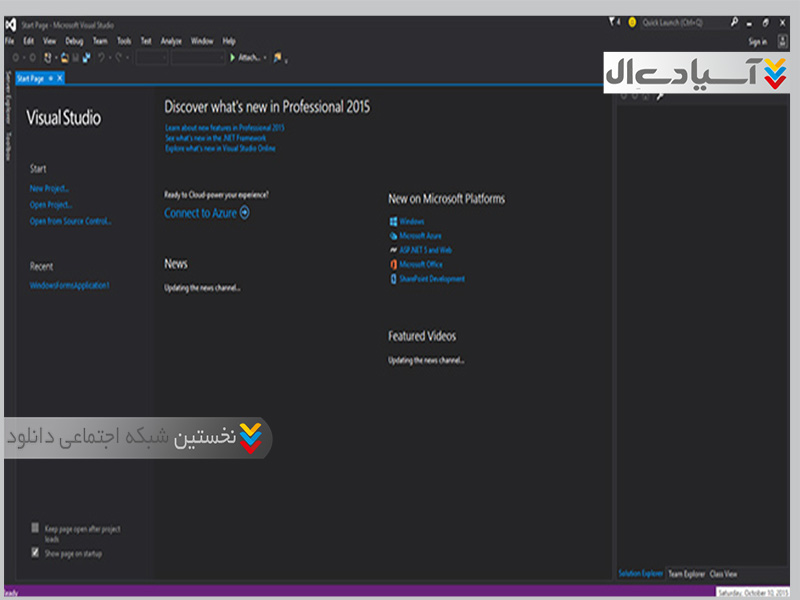Screen dimensions: 800x600
Task: Click the green Attach start arrow
Action: point(233,58)
